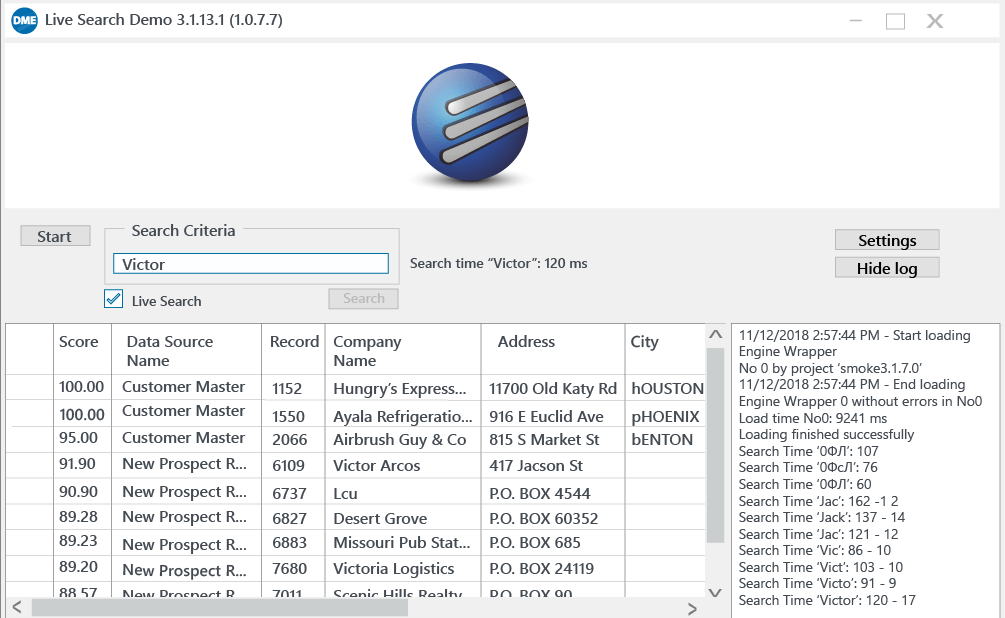Open the Settings dialog
1005x618 pixels.
[886, 240]
